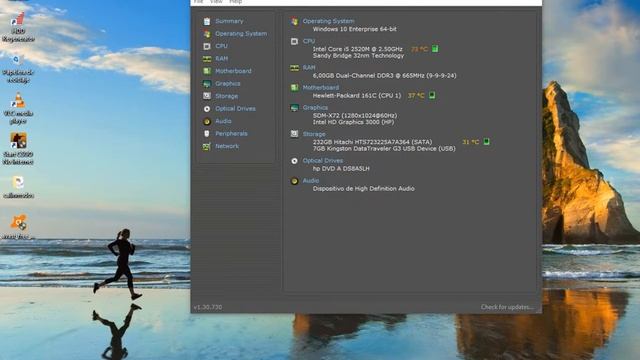Click the '6,00GB Dual-Channel DDR3' RAM line
640x360 pixels.
tap(384, 76)
